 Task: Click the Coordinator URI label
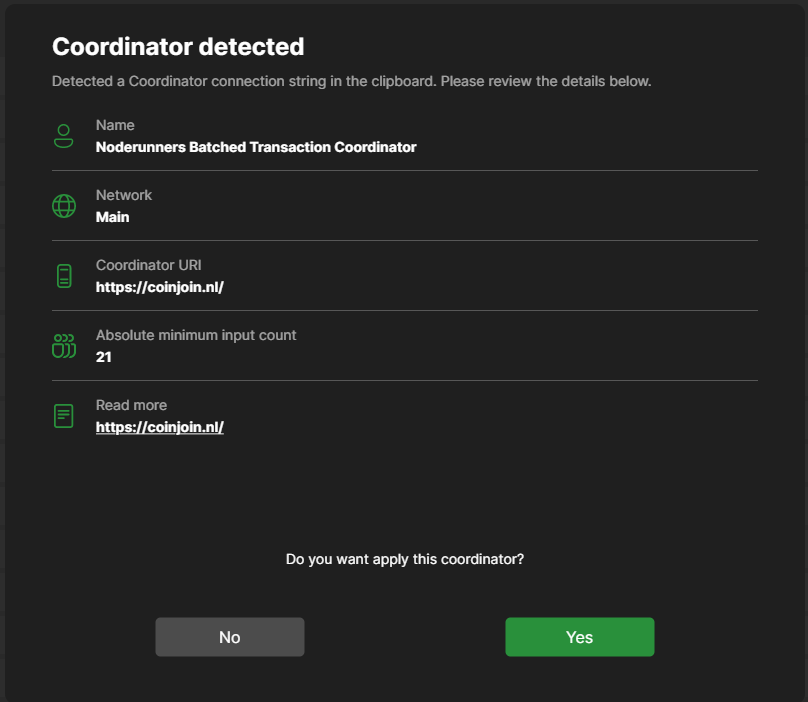click(x=148, y=265)
